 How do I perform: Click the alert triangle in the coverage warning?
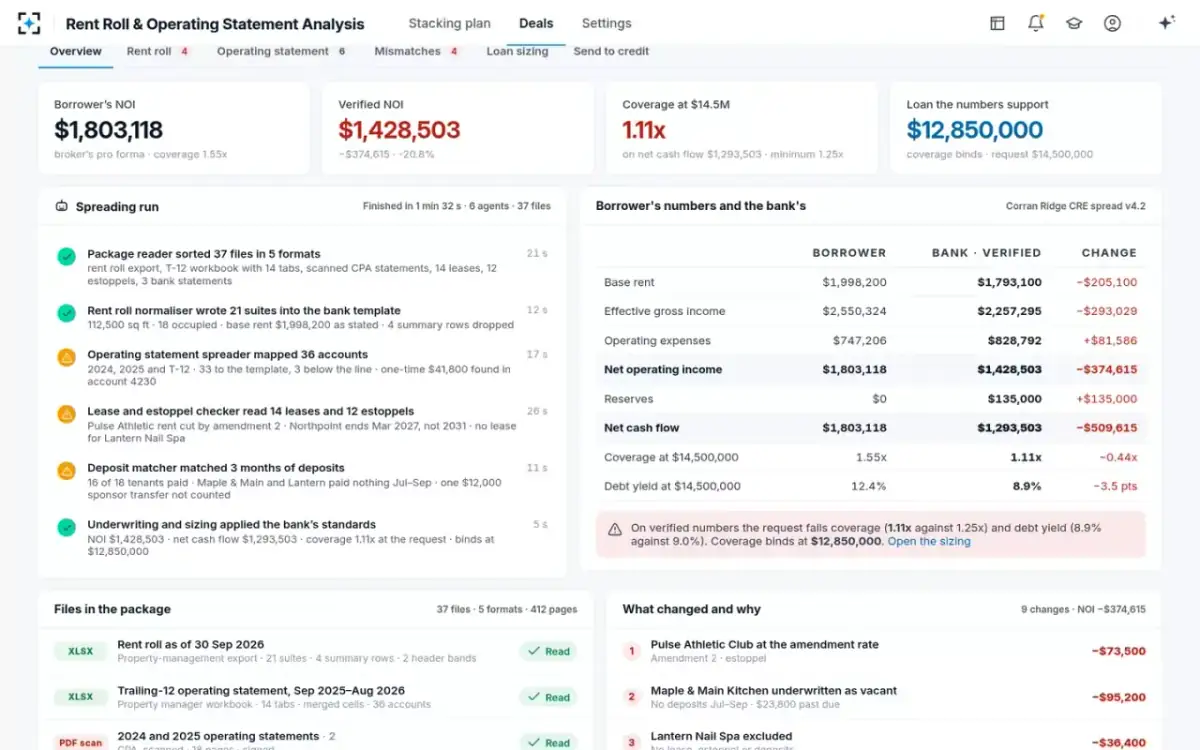(x=615, y=528)
